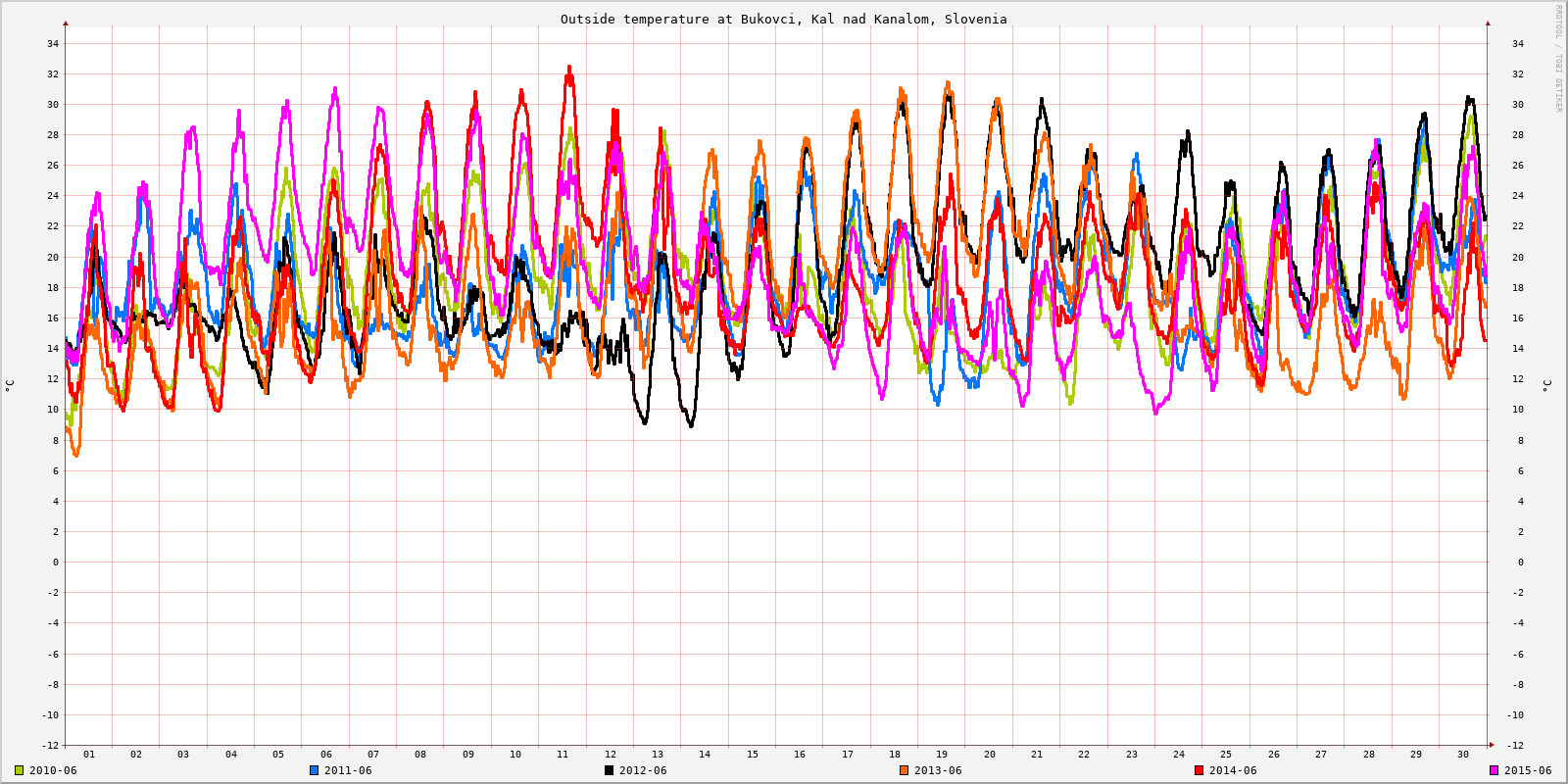Click the RRDTOOL / TOBI OETIKER watermark text
The width and height of the screenshot is (1568, 784).
[x=1558, y=59]
